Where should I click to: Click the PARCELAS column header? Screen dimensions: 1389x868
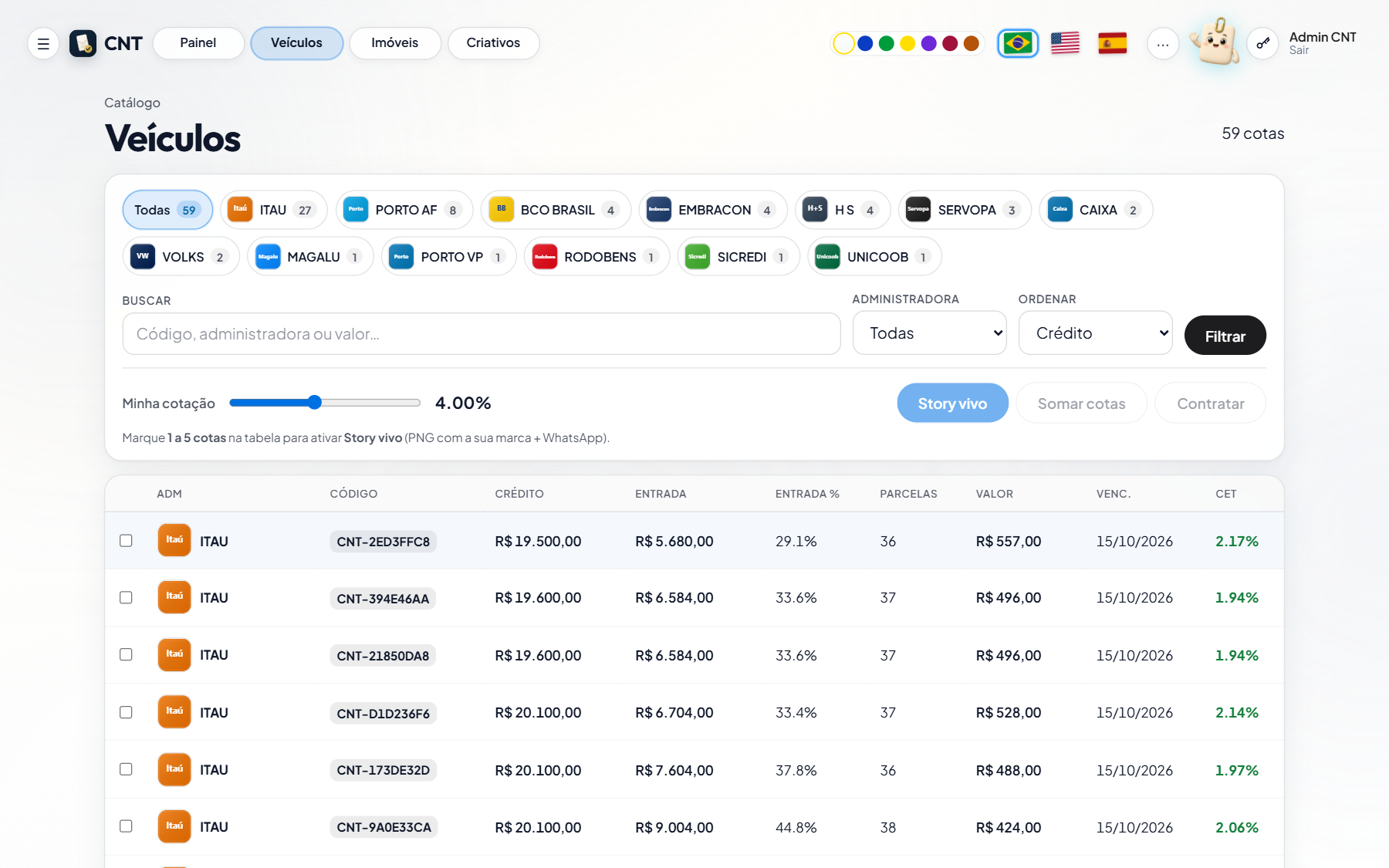908,494
